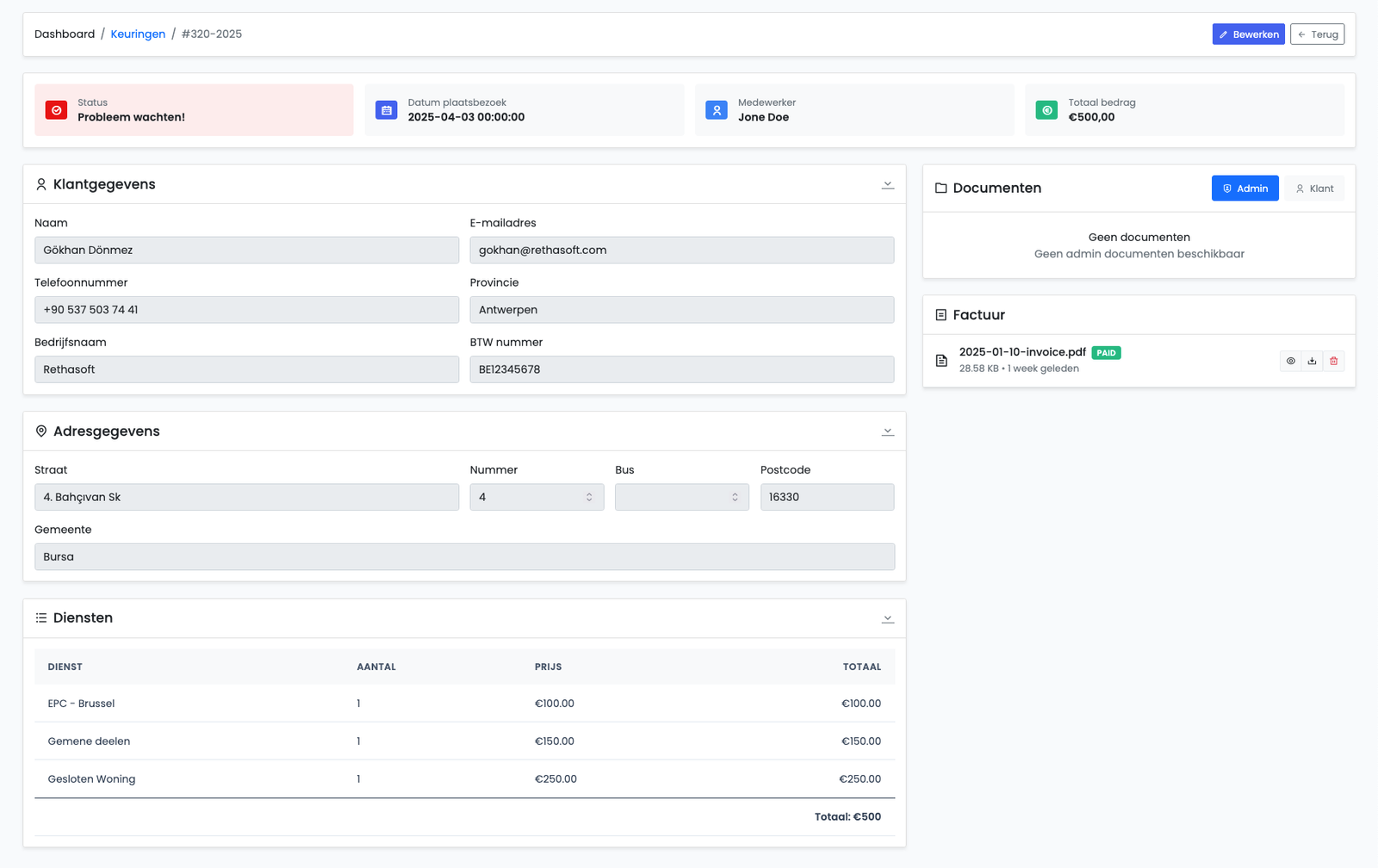
Task: Click the Naam field with Gökhan Dönmez
Action: (246, 251)
